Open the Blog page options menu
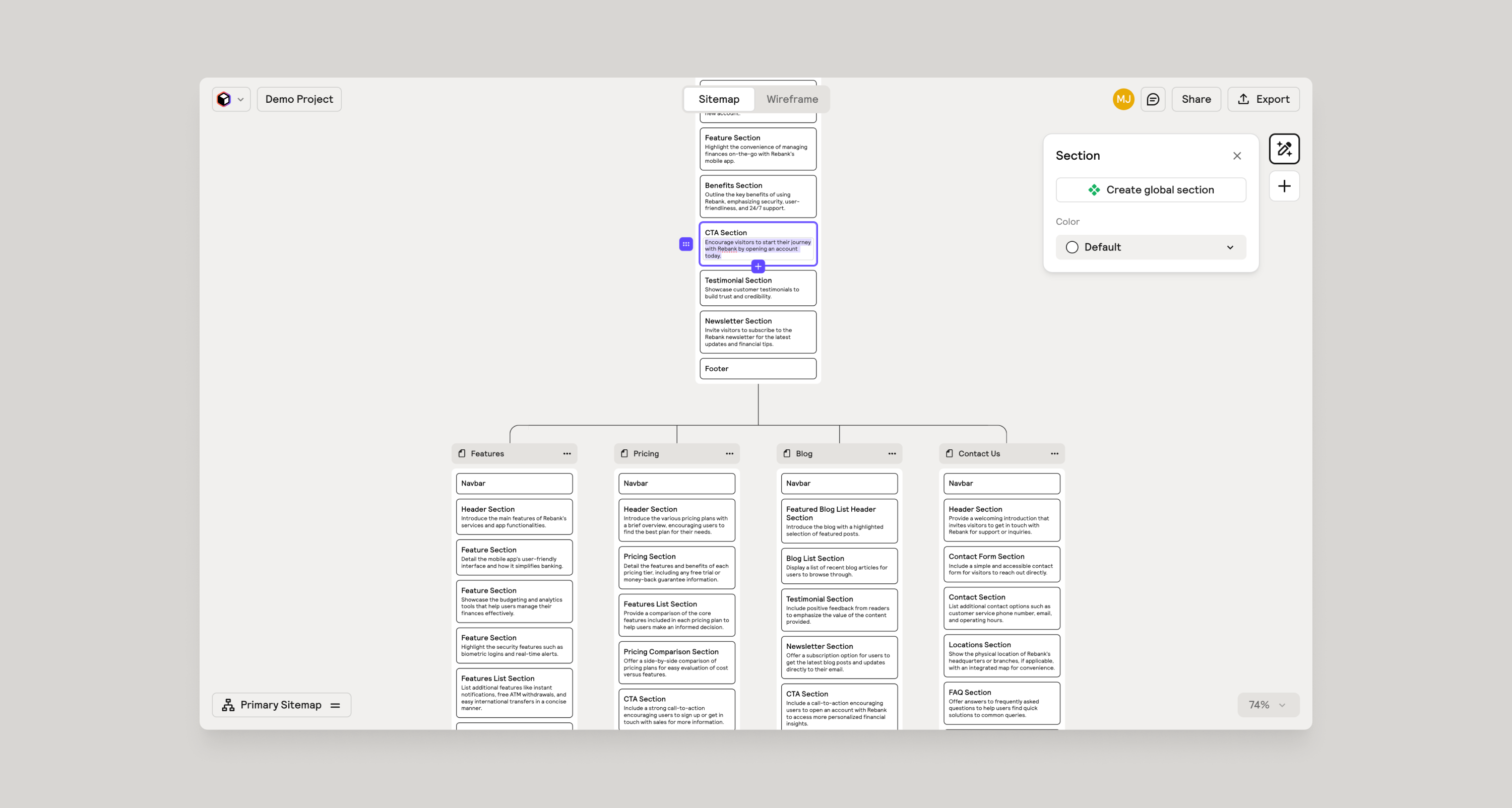 pos(892,453)
